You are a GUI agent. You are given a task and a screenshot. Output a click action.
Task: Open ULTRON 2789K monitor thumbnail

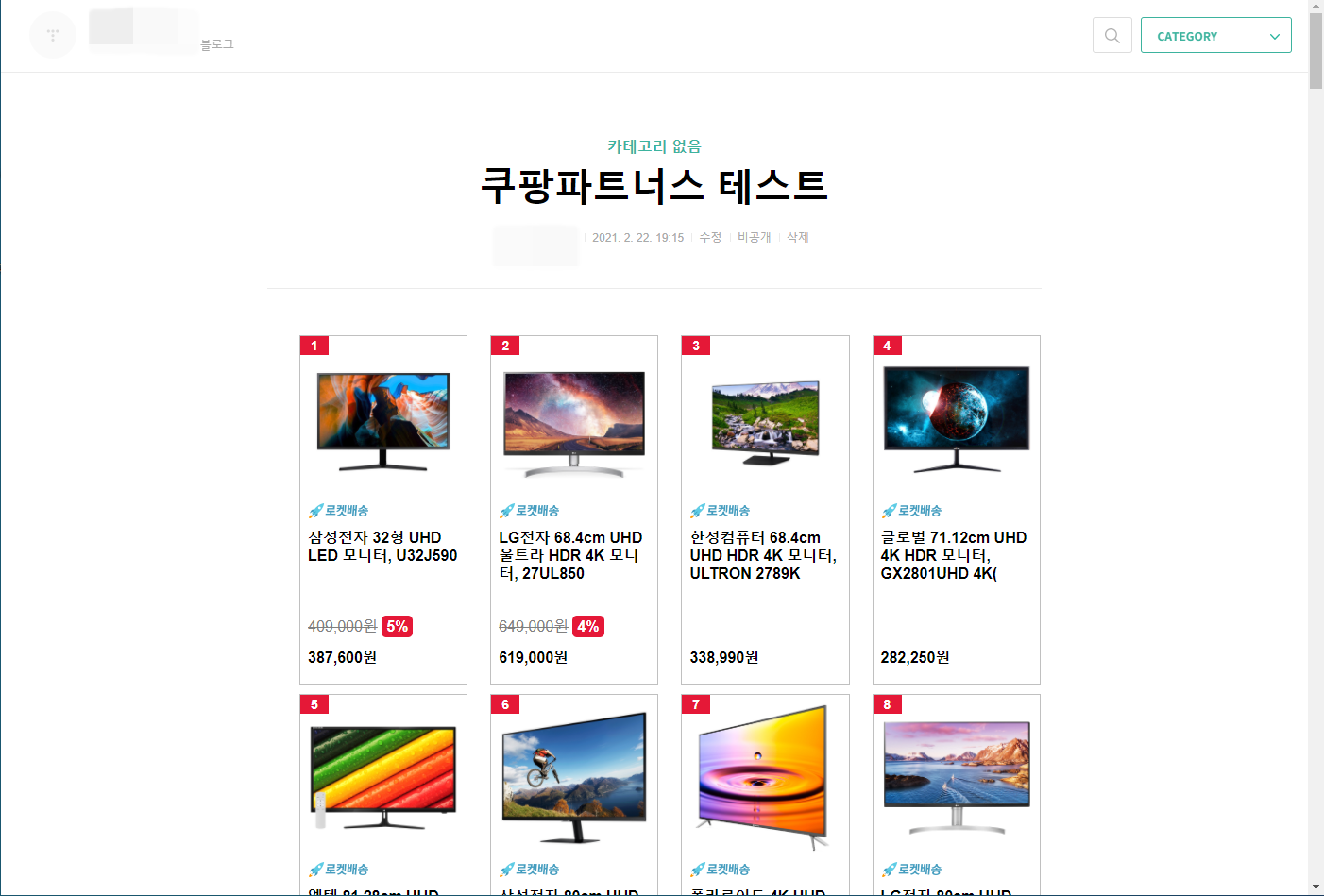point(766,423)
